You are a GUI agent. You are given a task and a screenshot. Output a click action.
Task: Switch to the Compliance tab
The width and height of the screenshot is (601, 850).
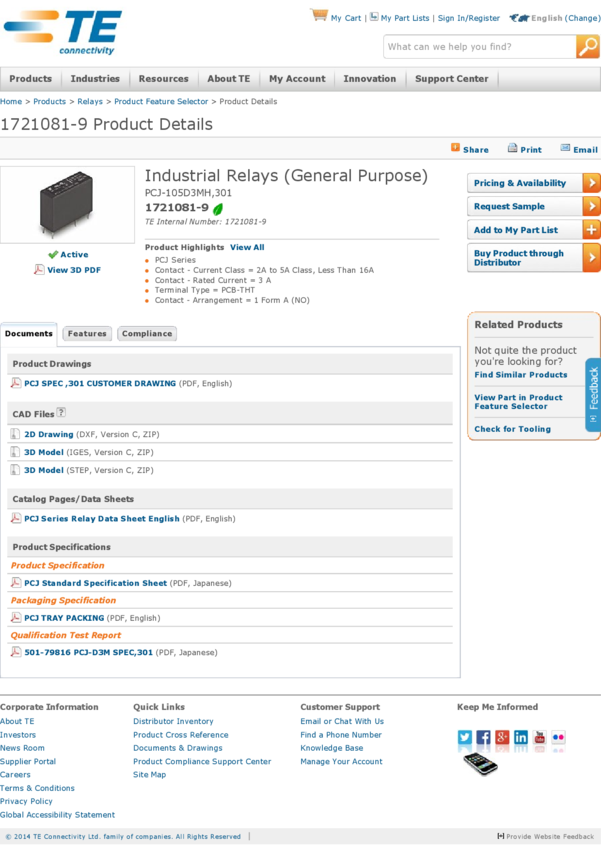(147, 334)
